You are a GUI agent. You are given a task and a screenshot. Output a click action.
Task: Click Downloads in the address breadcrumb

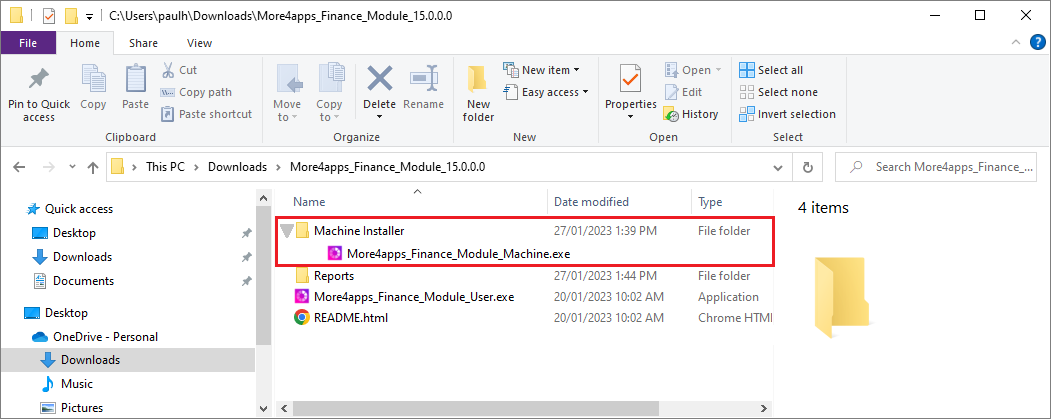pyautogui.click(x=237, y=167)
